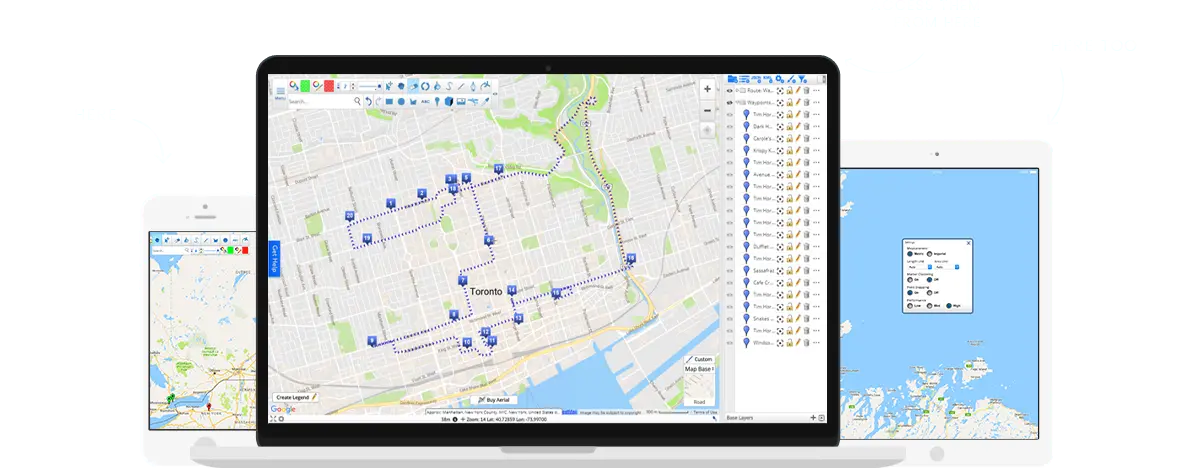Viewport: 1196px width, 468px height.
Task: Toggle visibility eye of Waypoints layer
Action: coord(729,102)
